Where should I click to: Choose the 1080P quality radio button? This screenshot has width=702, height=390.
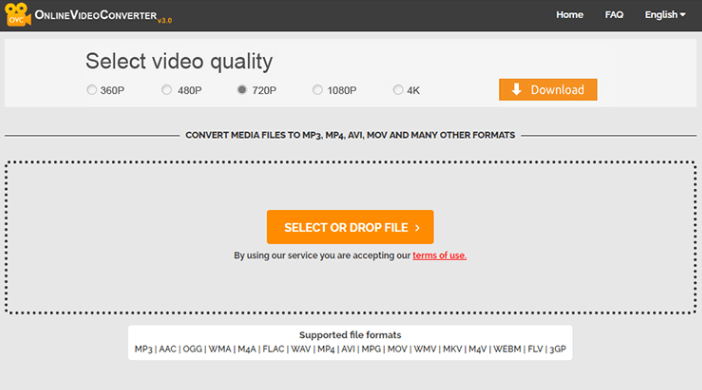[317, 90]
